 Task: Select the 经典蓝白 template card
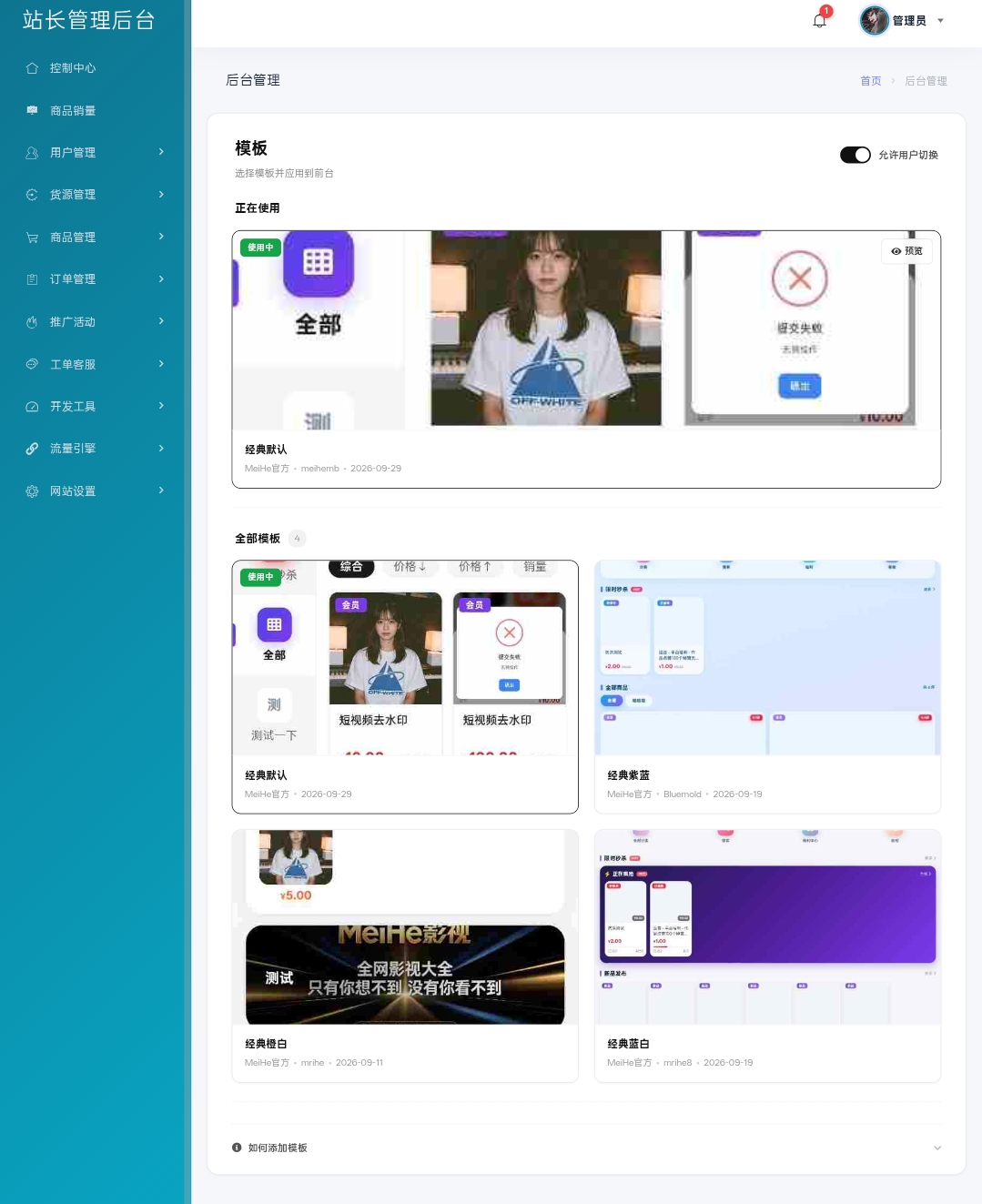tap(767, 956)
